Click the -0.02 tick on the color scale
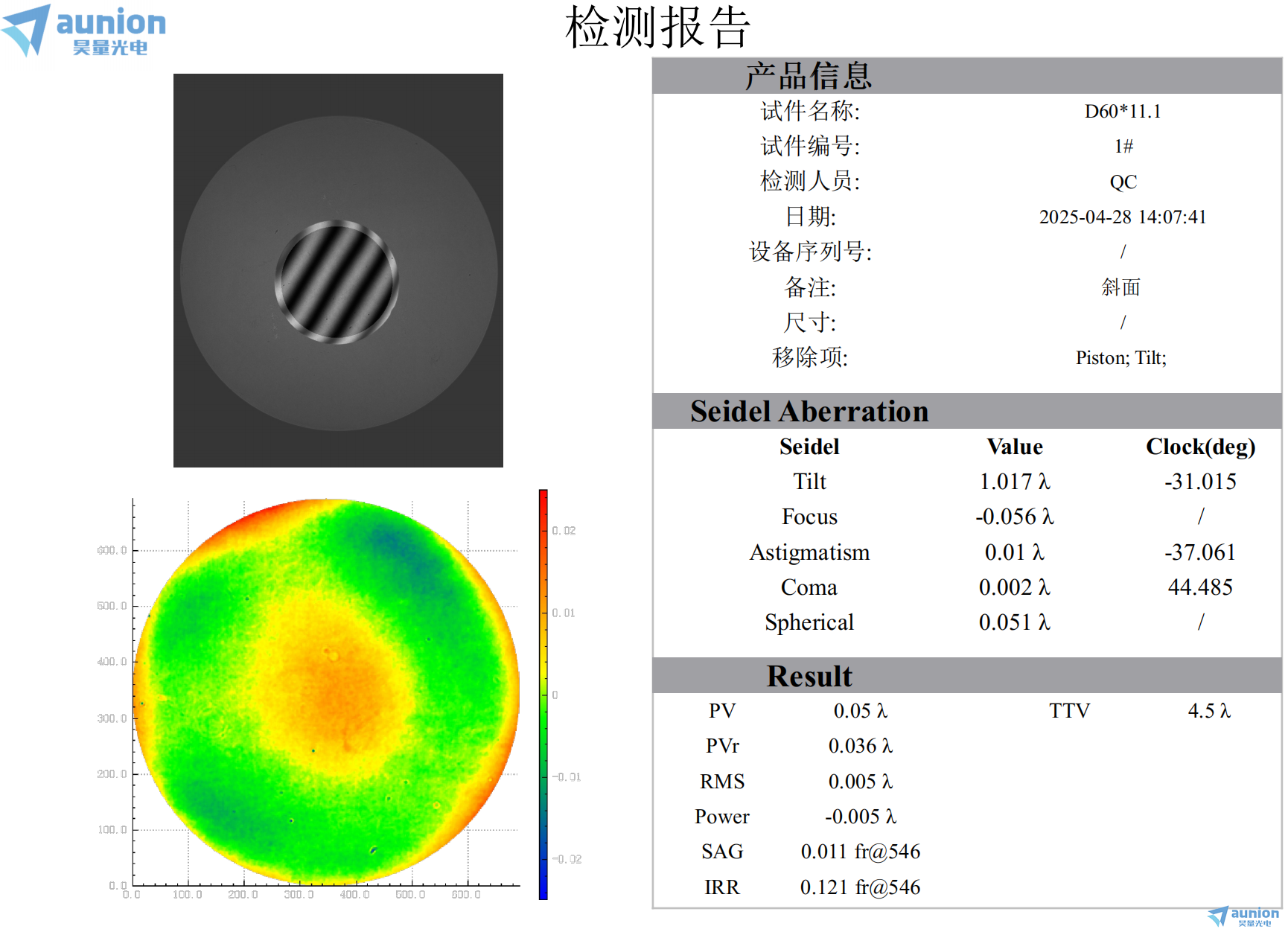This screenshot has height=935, width=1288. click(x=567, y=859)
